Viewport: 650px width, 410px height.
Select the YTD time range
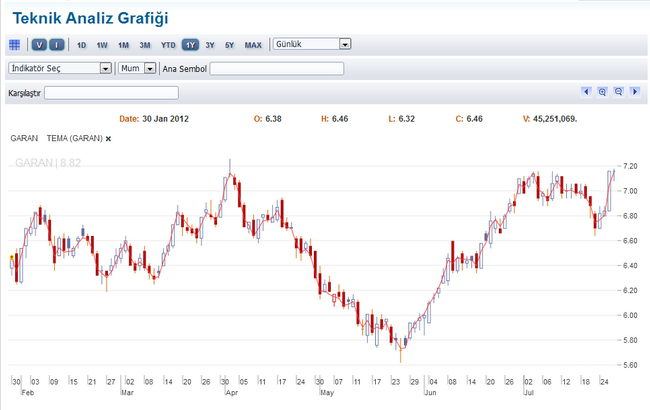tap(168, 45)
